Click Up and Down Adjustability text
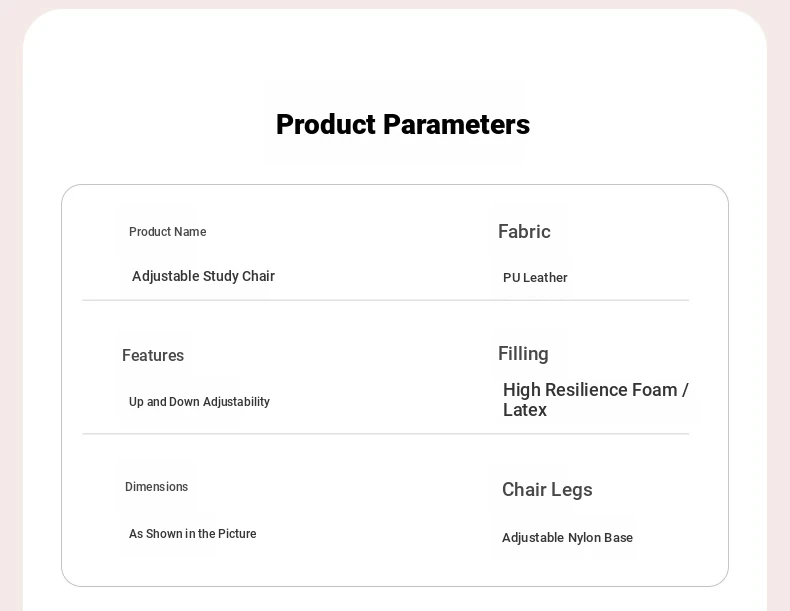Image resolution: width=790 pixels, height=611 pixels. 199,402
